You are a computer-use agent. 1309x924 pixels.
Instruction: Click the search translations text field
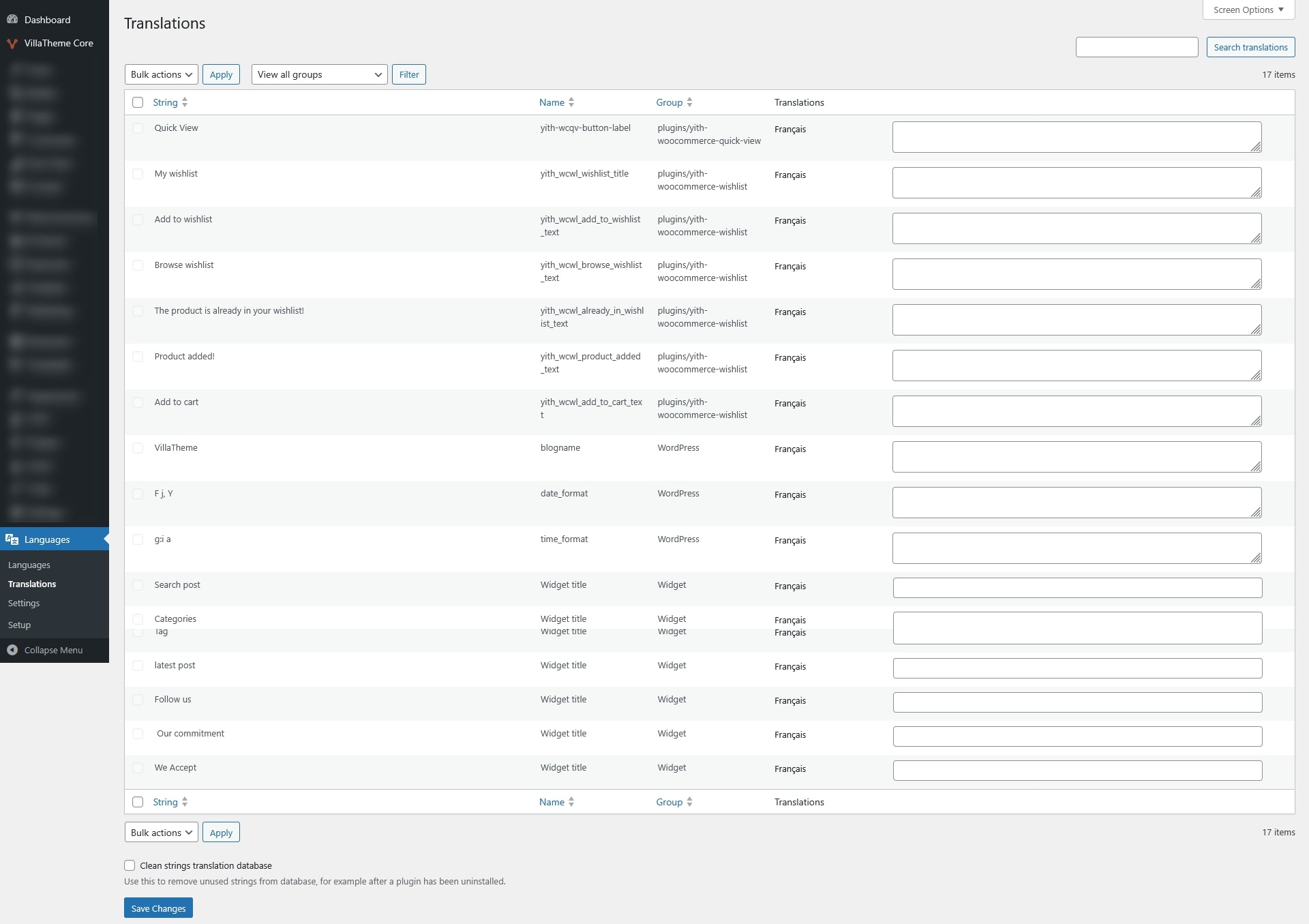1137,47
